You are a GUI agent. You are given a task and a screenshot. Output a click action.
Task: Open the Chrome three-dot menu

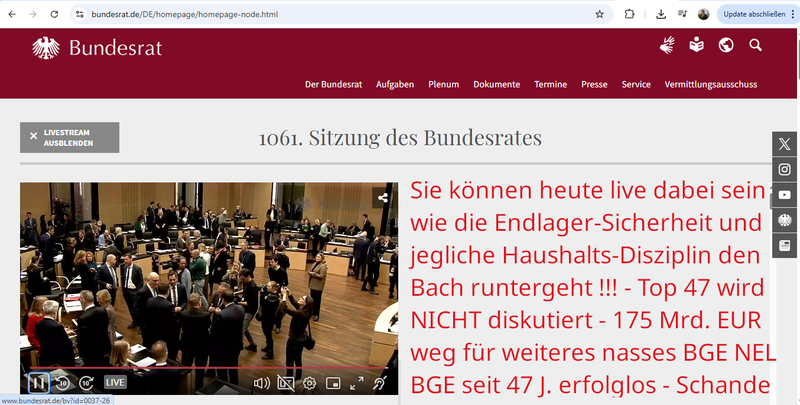[x=788, y=14]
